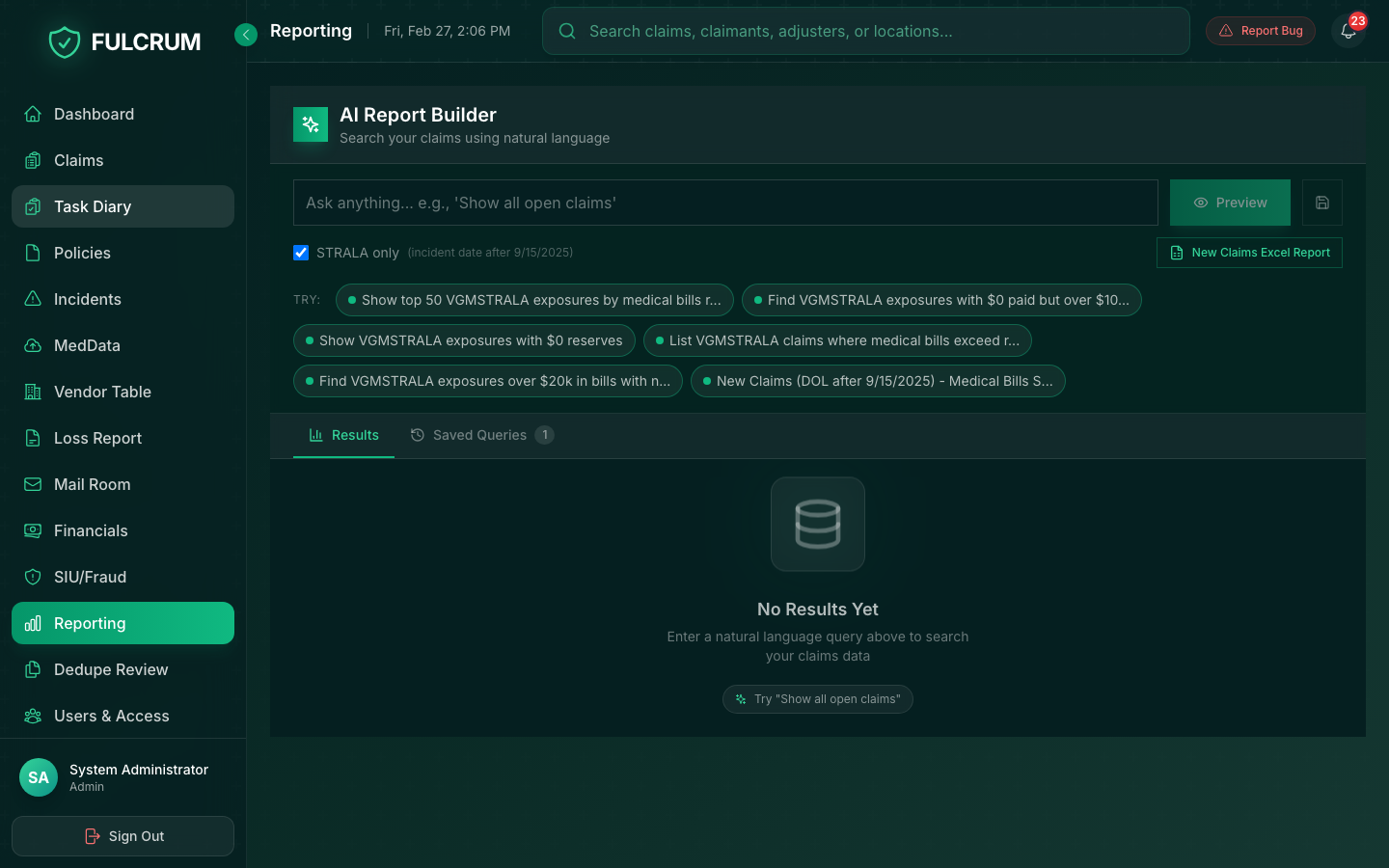Click the Preview button
The image size is (1389, 868).
pos(1230,203)
